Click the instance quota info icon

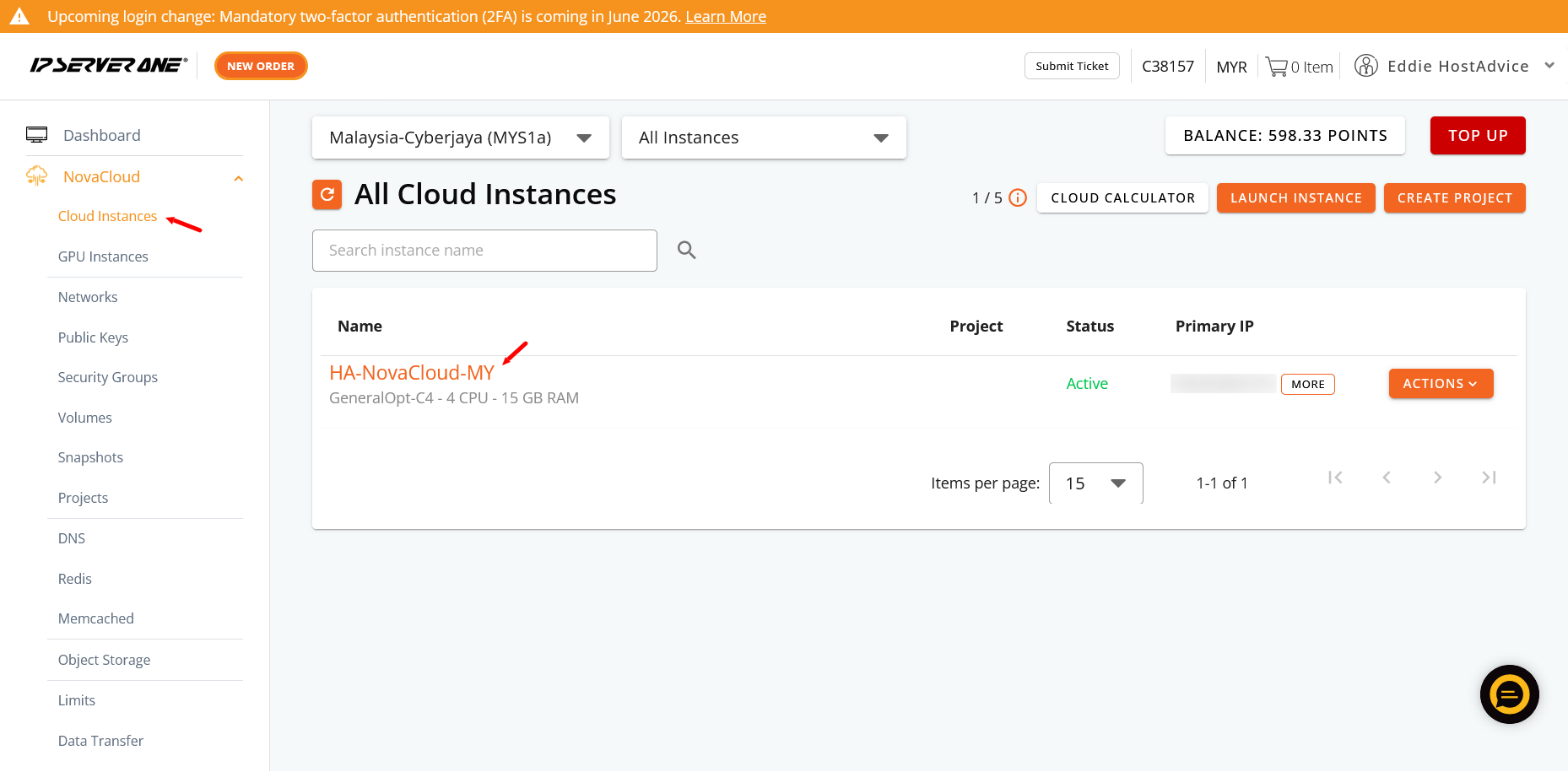(x=1018, y=198)
